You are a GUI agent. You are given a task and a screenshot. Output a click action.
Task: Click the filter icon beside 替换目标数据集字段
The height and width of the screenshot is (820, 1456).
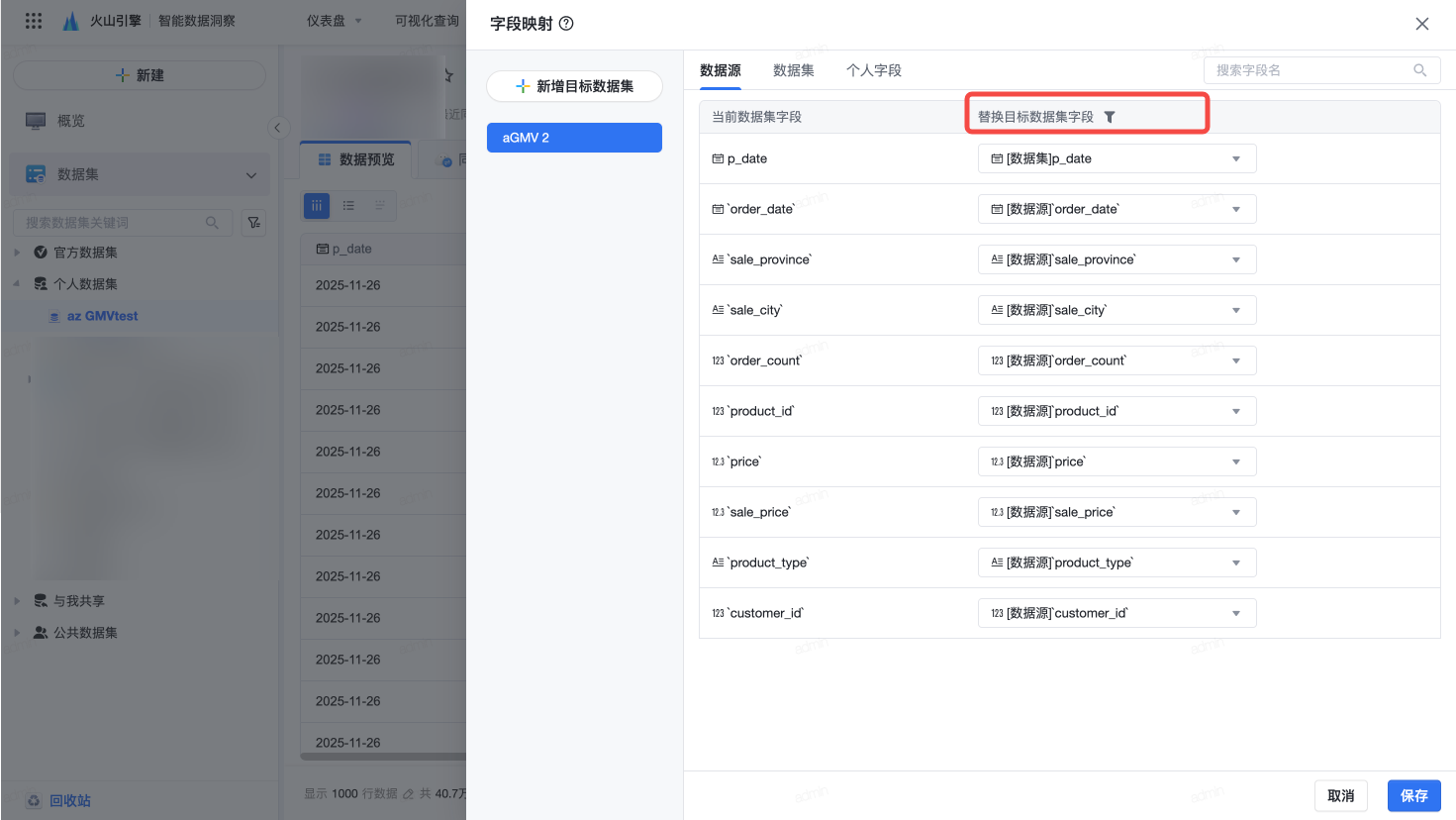click(1110, 117)
